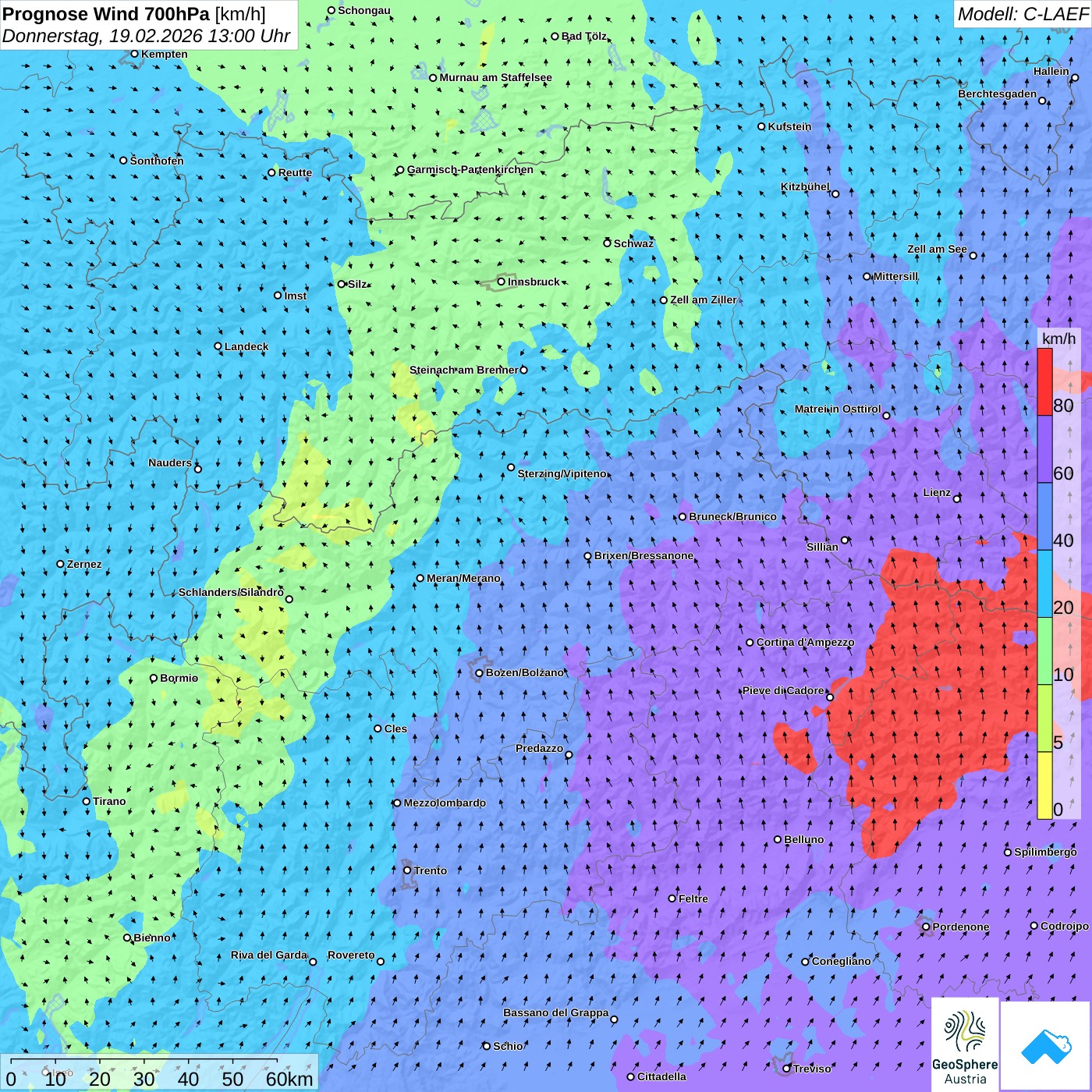1092x1092 pixels.
Task: Click the 60km scale bar label
Action: pos(289,1079)
